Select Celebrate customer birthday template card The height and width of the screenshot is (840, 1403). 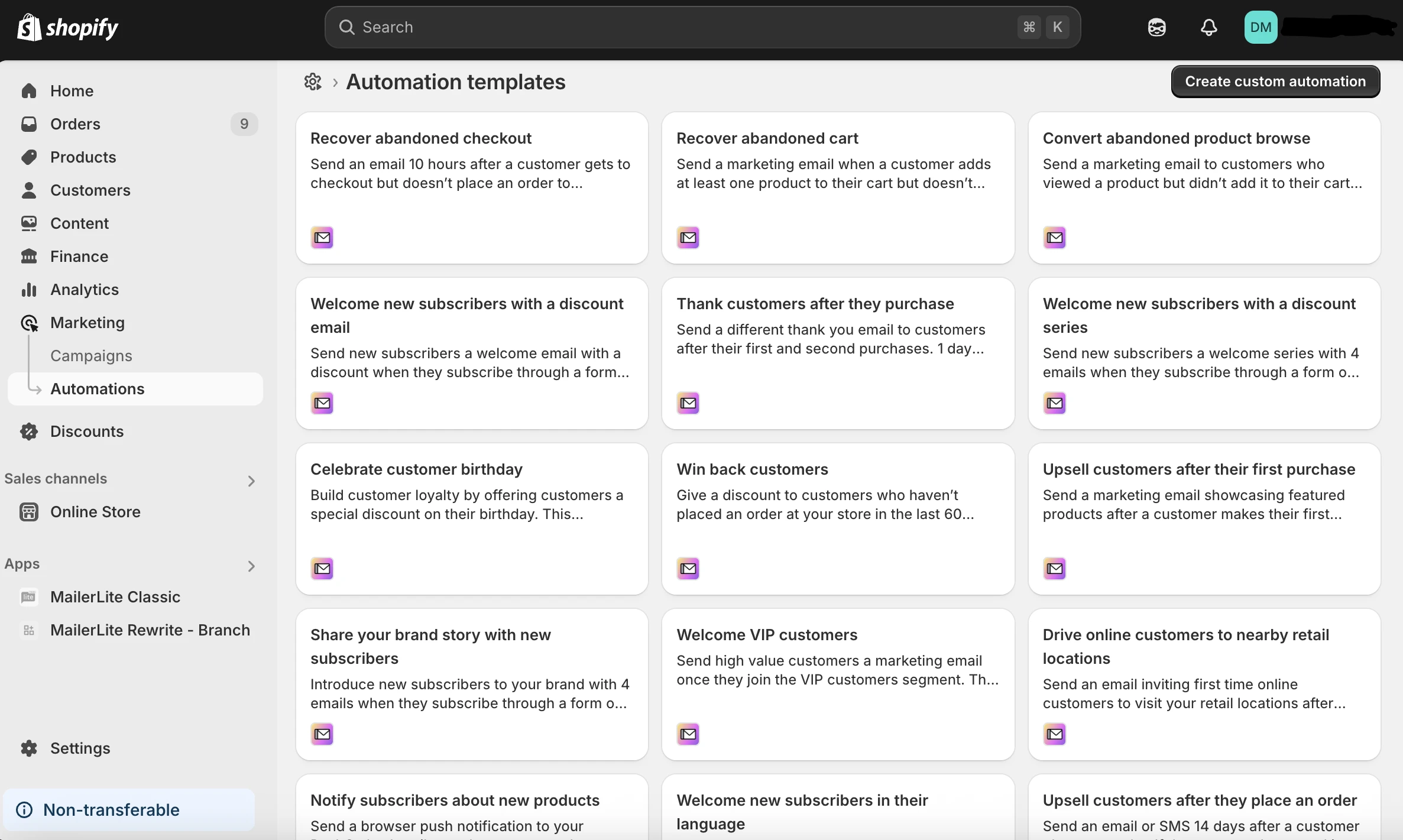point(472,518)
